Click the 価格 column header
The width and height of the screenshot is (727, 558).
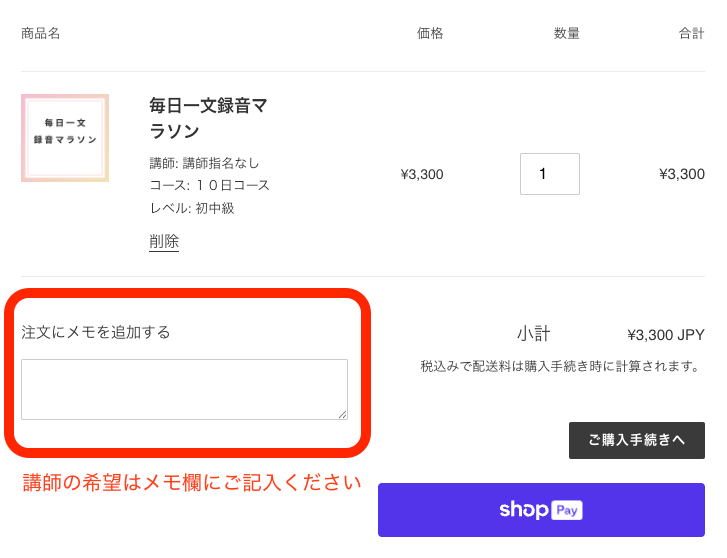pyautogui.click(x=430, y=33)
